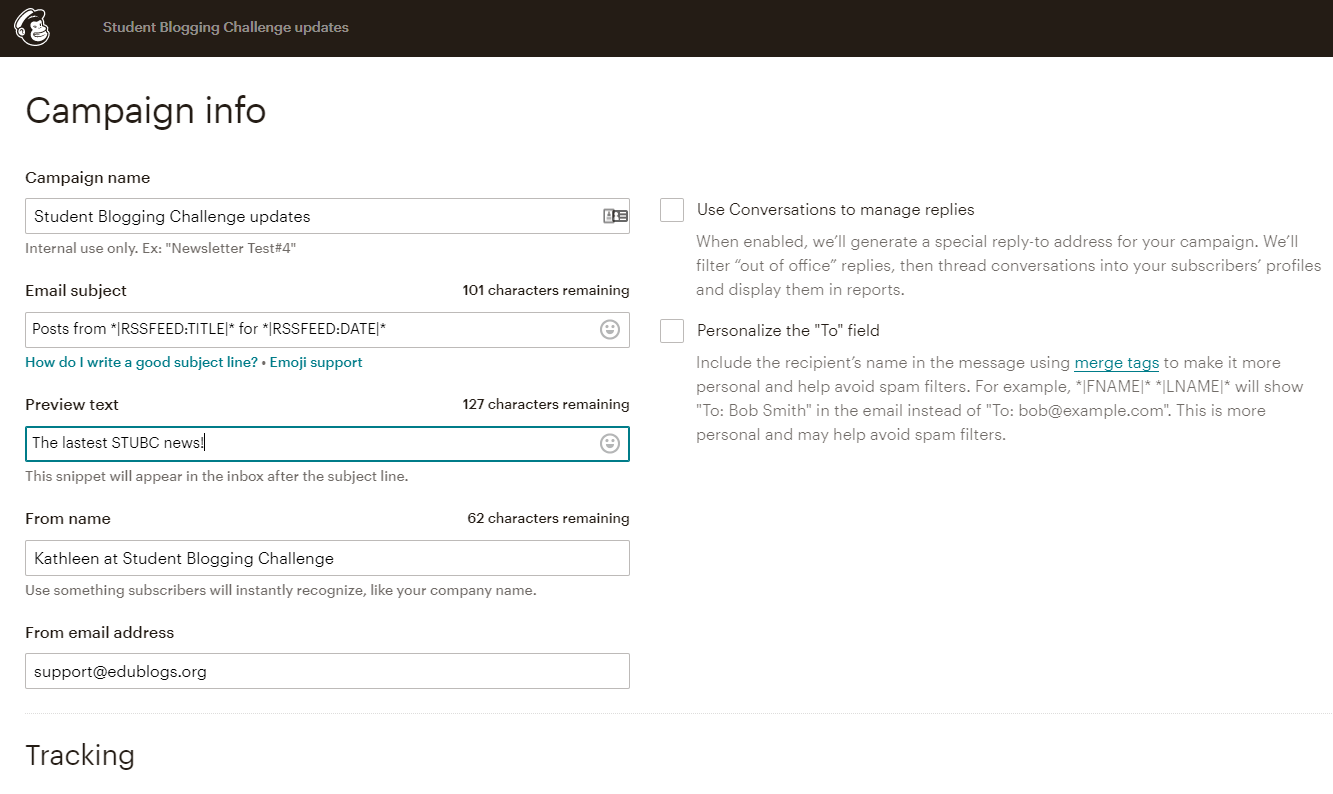Click Student Blogging Challenge updates in header
1333x794 pixels.
point(226,28)
